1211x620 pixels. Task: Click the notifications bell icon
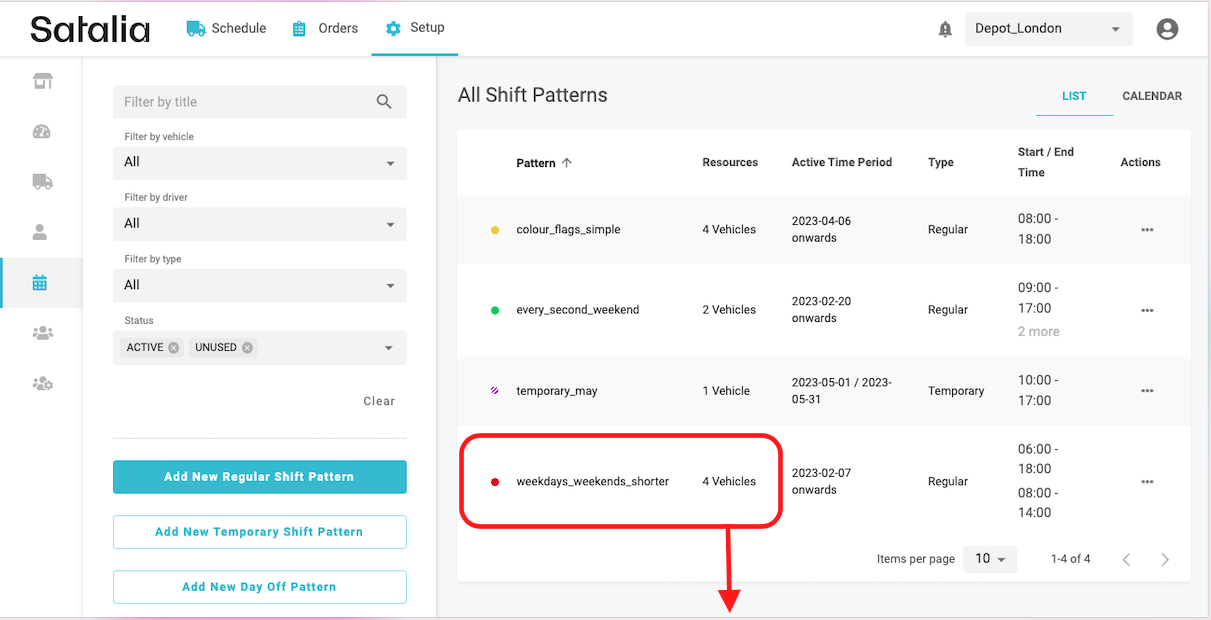(x=945, y=29)
